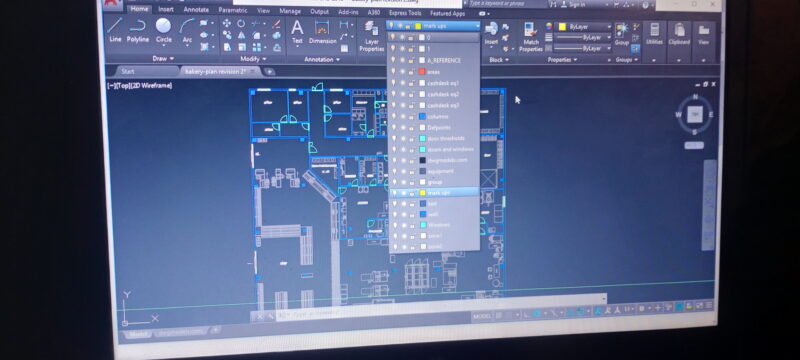800x360 pixels.
Task: Select the Rotate tool in Modify
Action: [241, 23]
